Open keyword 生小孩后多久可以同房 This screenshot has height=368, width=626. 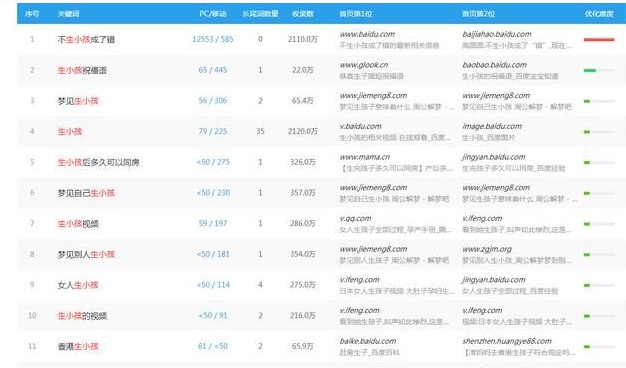tap(98, 162)
